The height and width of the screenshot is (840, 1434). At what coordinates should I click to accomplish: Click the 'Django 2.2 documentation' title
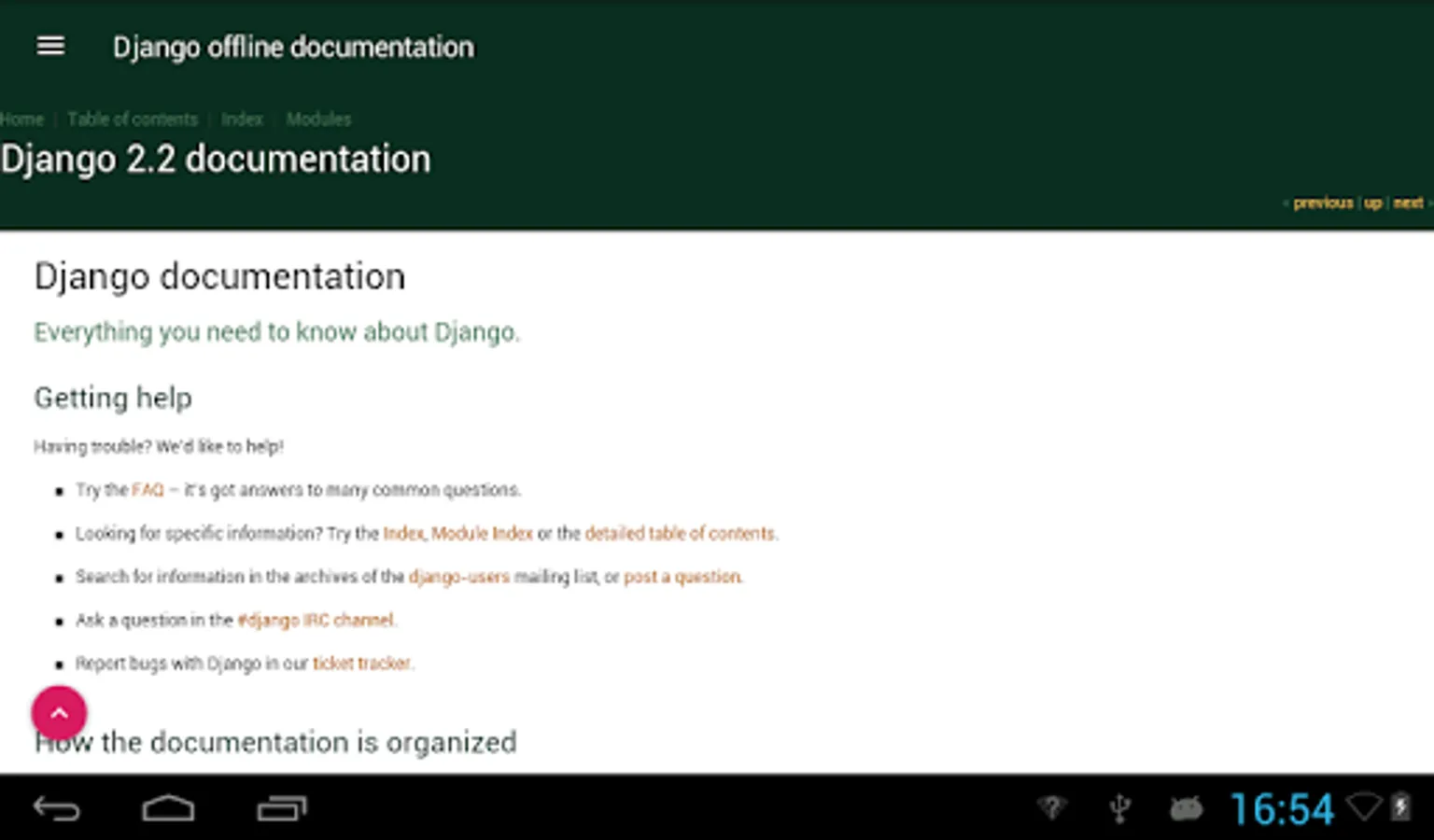(216, 160)
